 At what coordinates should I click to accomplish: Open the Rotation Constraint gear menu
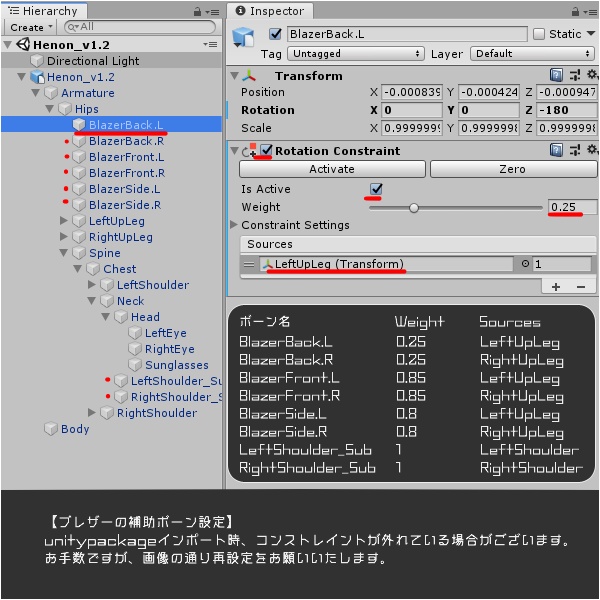click(x=592, y=150)
